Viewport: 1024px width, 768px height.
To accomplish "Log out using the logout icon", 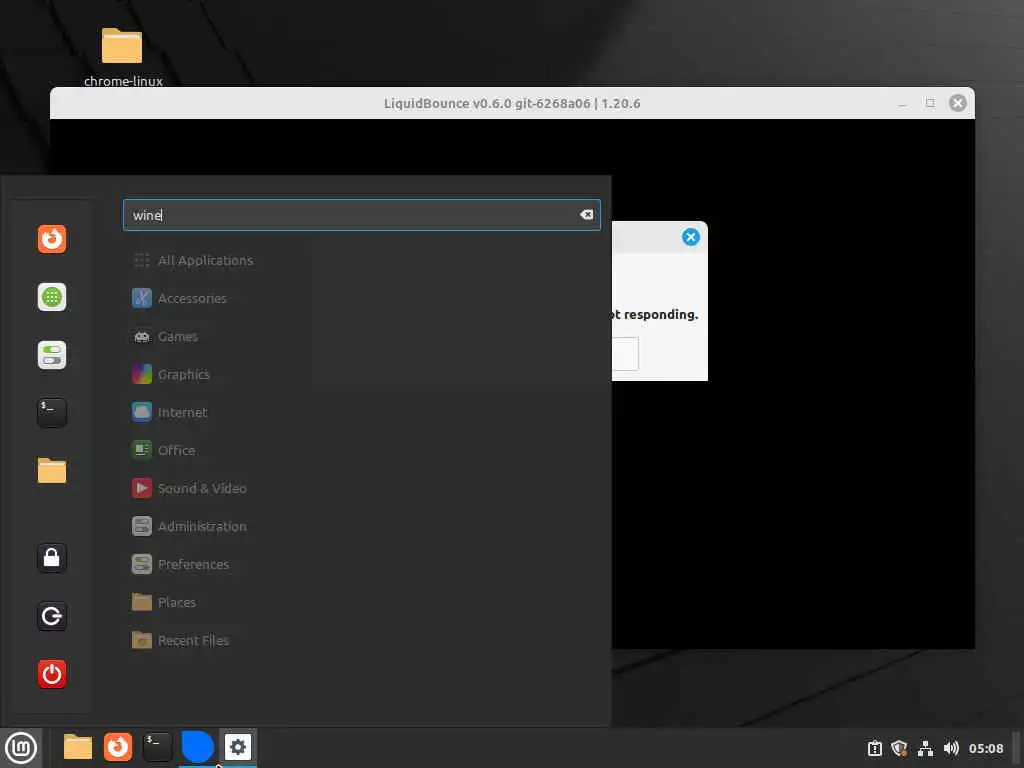I will tap(52, 616).
